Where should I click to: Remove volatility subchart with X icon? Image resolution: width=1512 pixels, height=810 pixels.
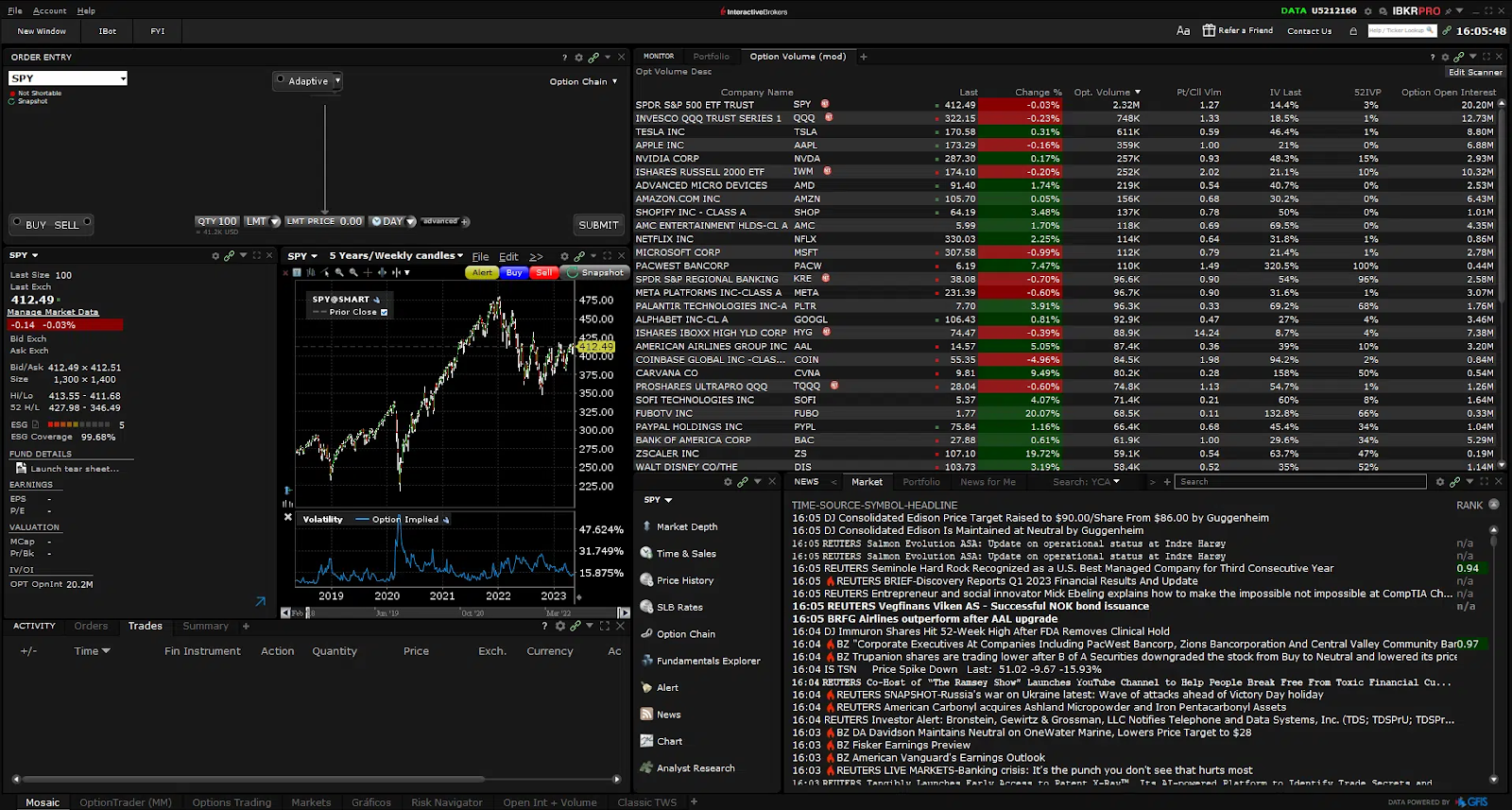coord(288,517)
